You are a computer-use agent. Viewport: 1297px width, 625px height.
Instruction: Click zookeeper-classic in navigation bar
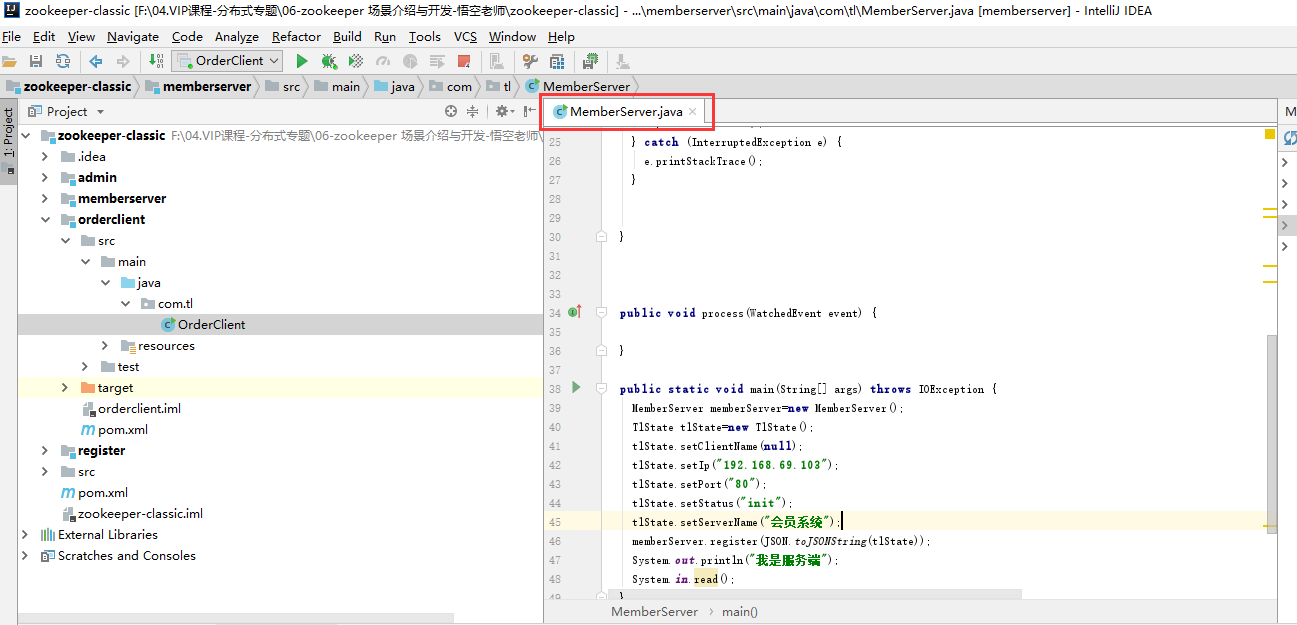(69, 87)
